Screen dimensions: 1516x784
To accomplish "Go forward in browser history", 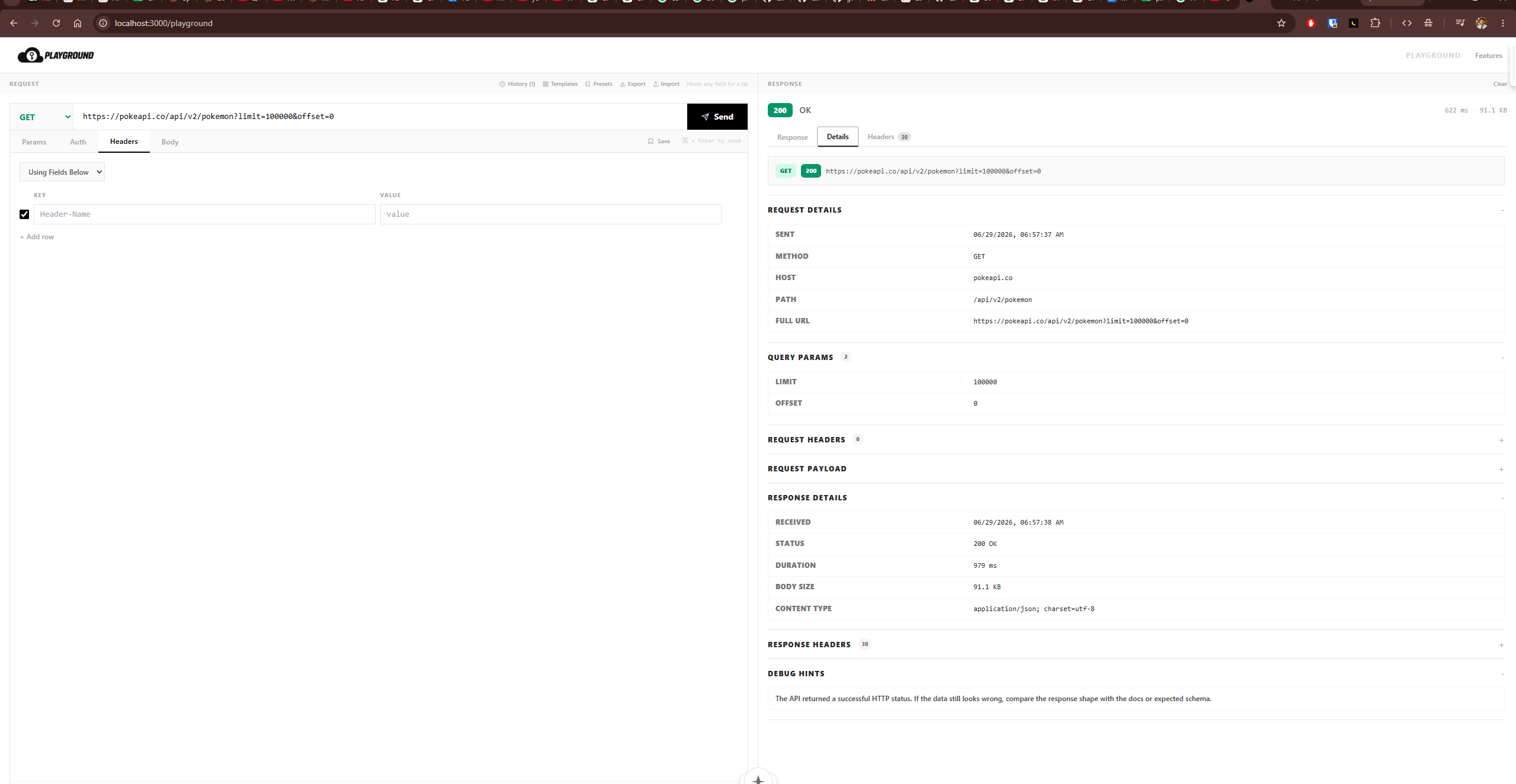I will pos(35,23).
